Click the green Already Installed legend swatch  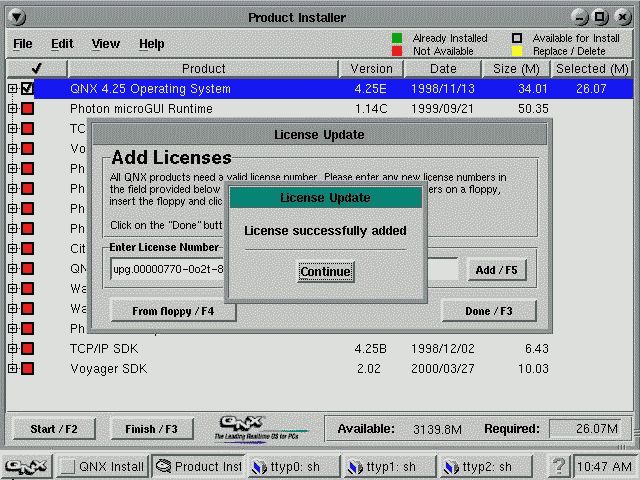[x=397, y=38]
